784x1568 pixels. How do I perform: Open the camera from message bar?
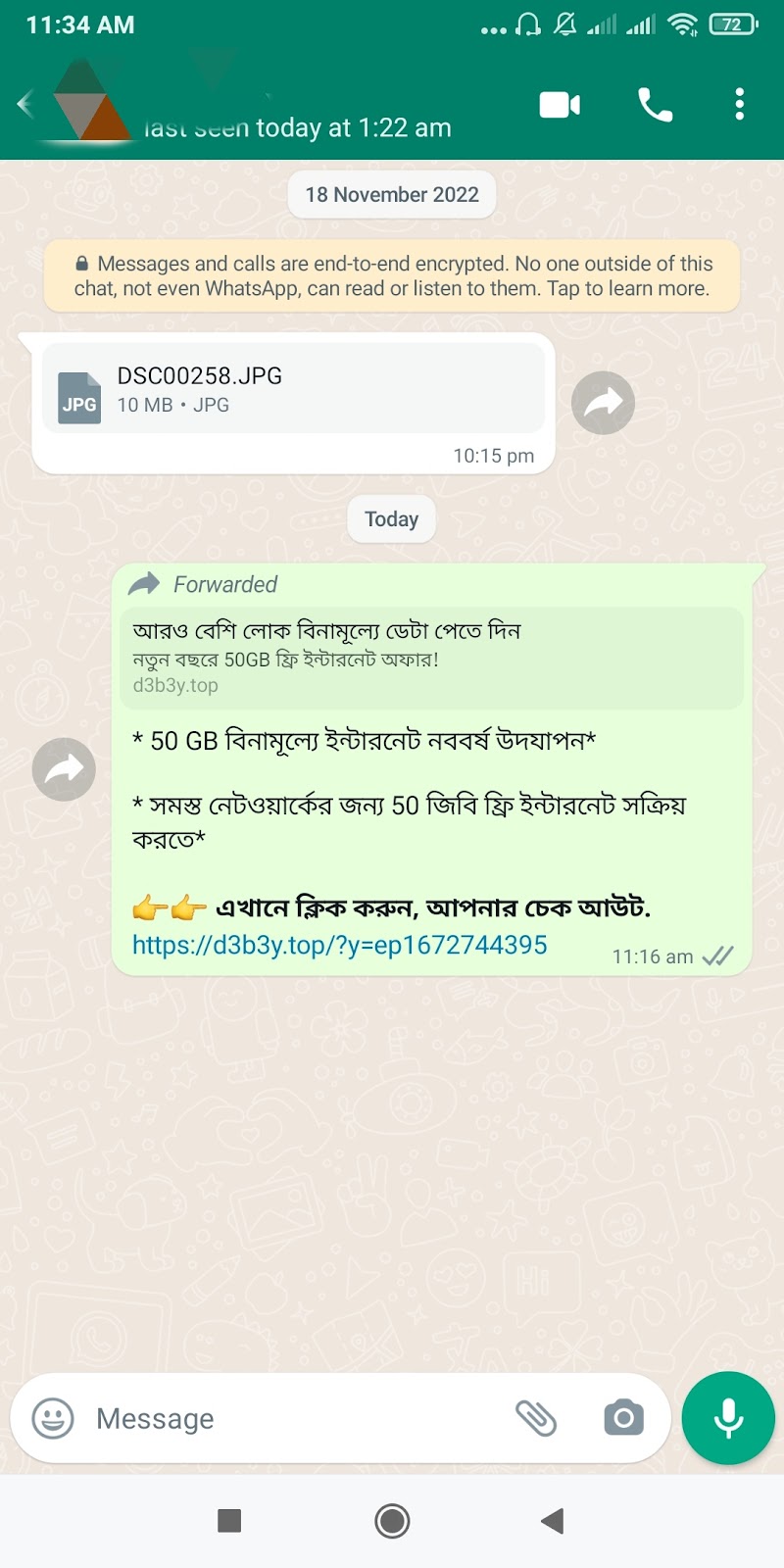click(x=624, y=1418)
